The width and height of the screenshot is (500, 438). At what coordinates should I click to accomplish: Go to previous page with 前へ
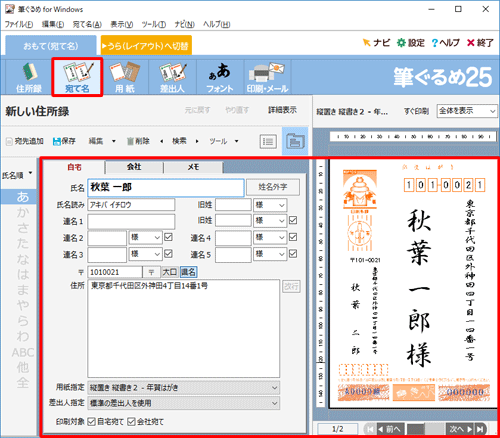390,429
